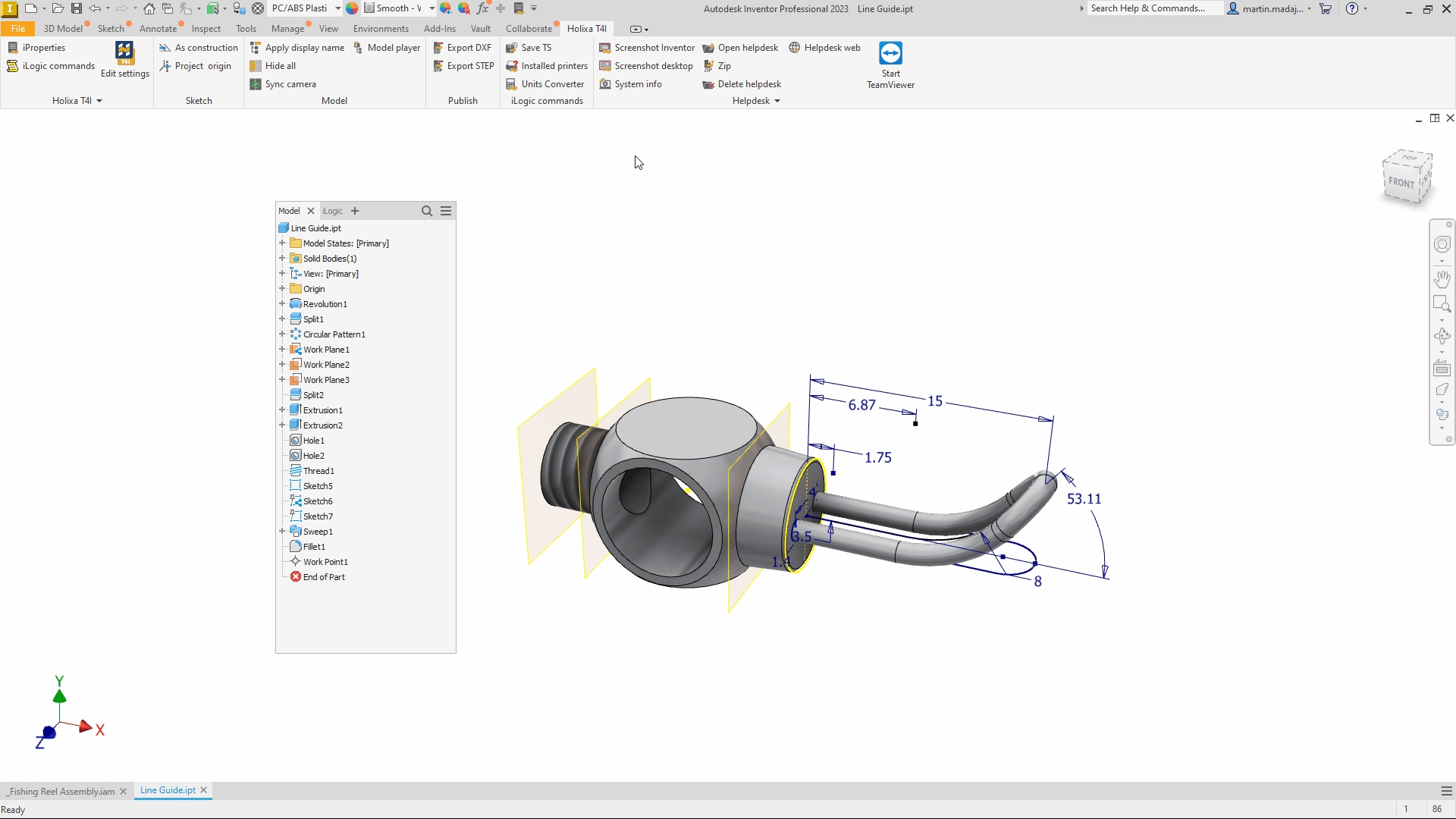Image resolution: width=1456 pixels, height=819 pixels.
Task: Open the PC/ABS Plastic material dropdown
Action: pos(337,8)
